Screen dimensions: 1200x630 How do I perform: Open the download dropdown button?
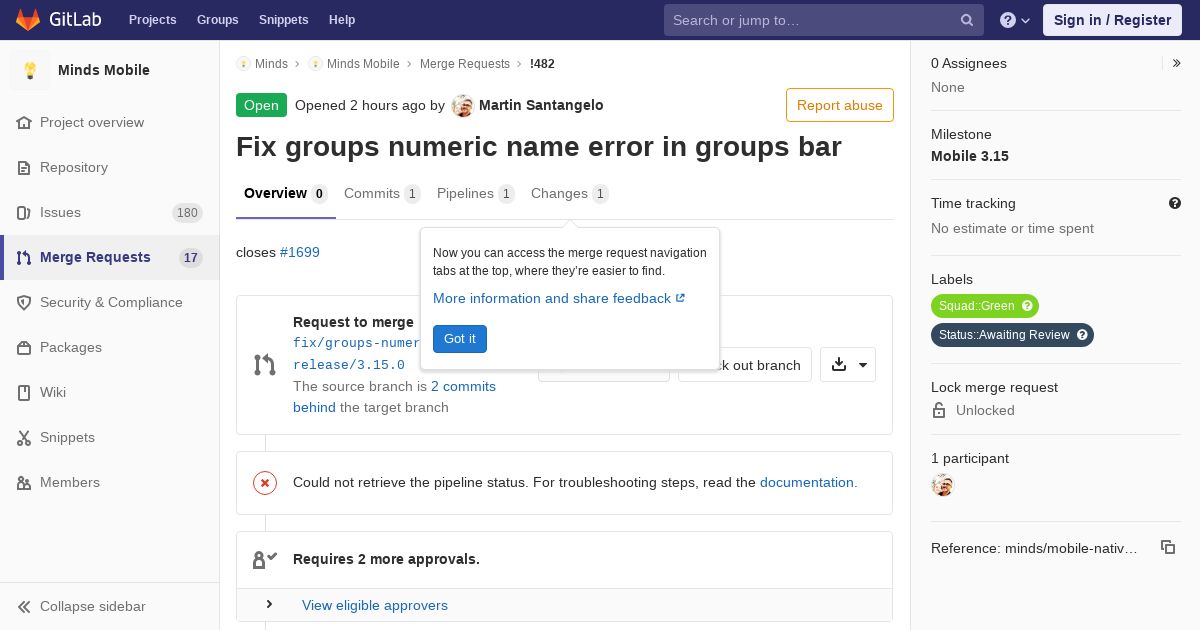click(848, 365)
